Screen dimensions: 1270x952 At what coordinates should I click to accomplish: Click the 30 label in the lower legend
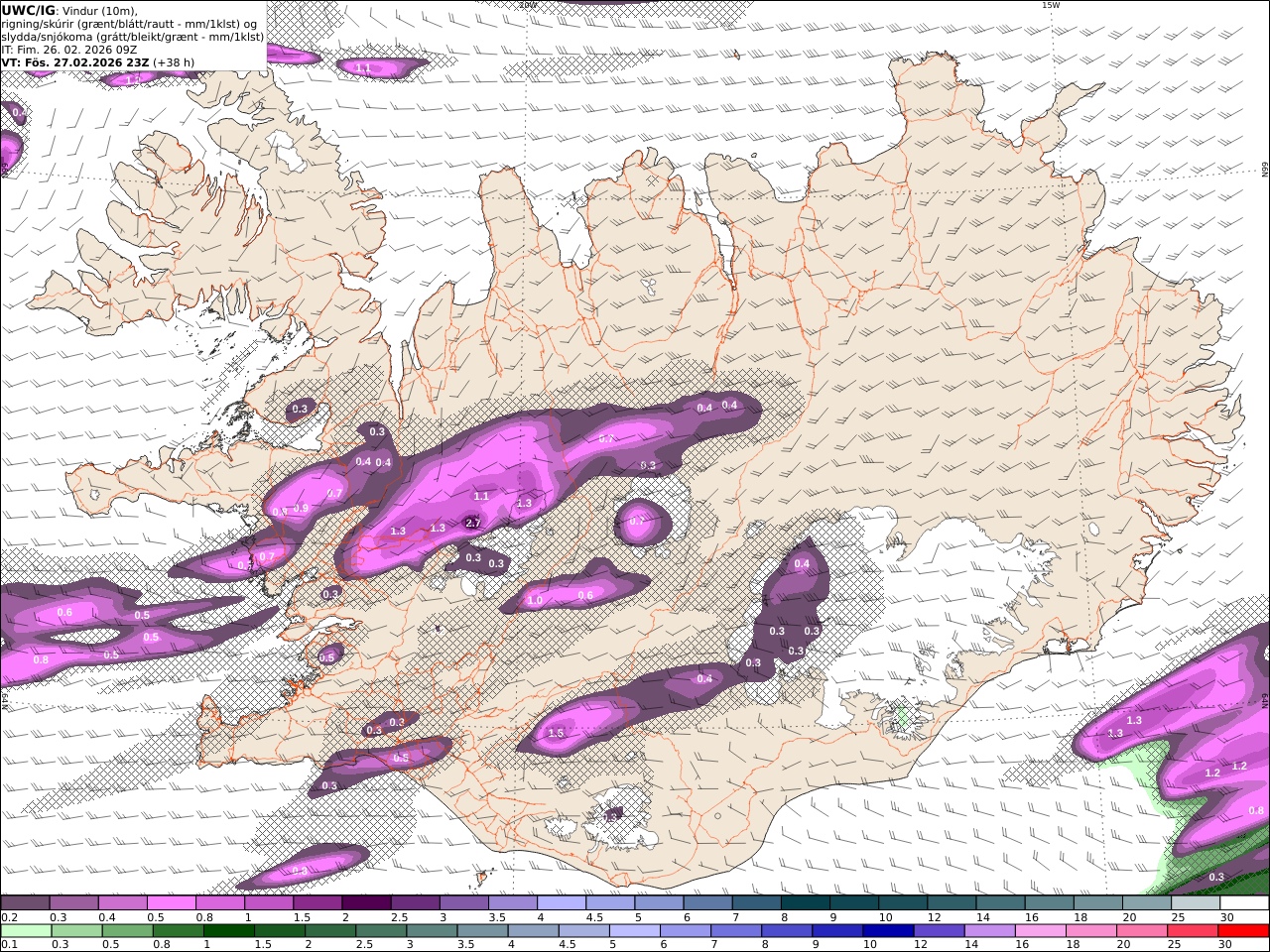pos(1224,945)
